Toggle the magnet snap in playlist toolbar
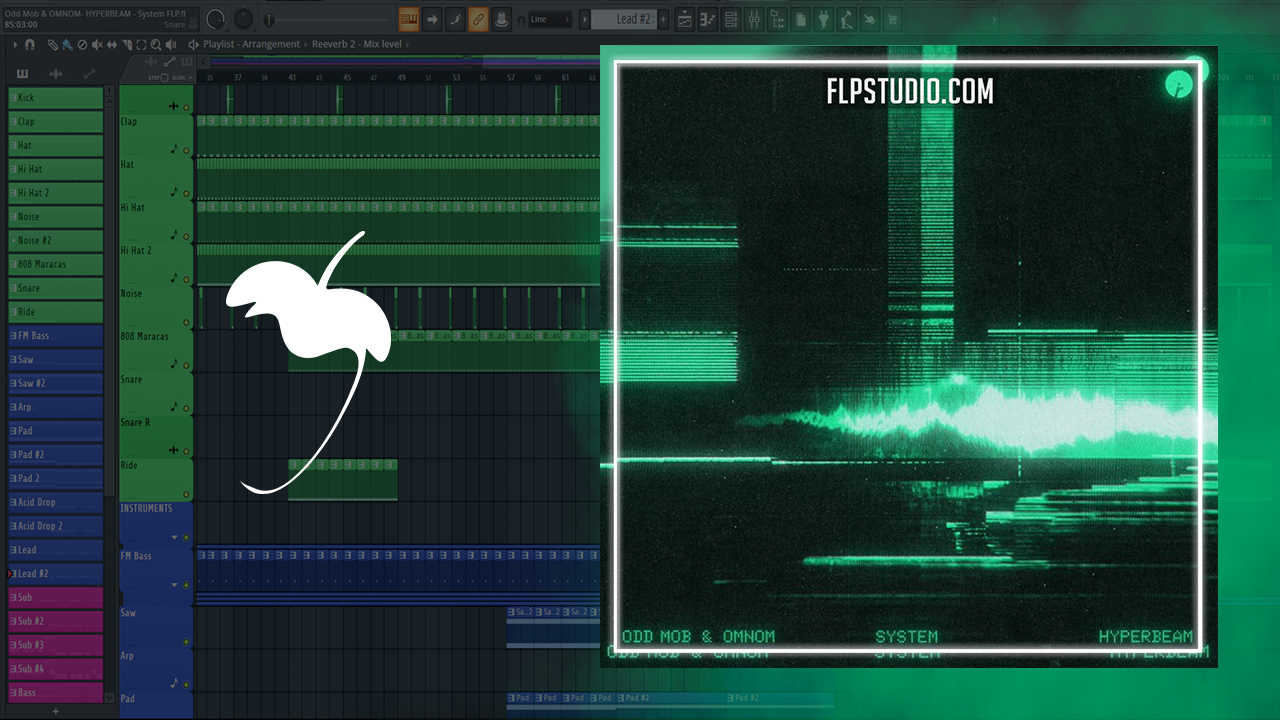 (x=30, y=45)
